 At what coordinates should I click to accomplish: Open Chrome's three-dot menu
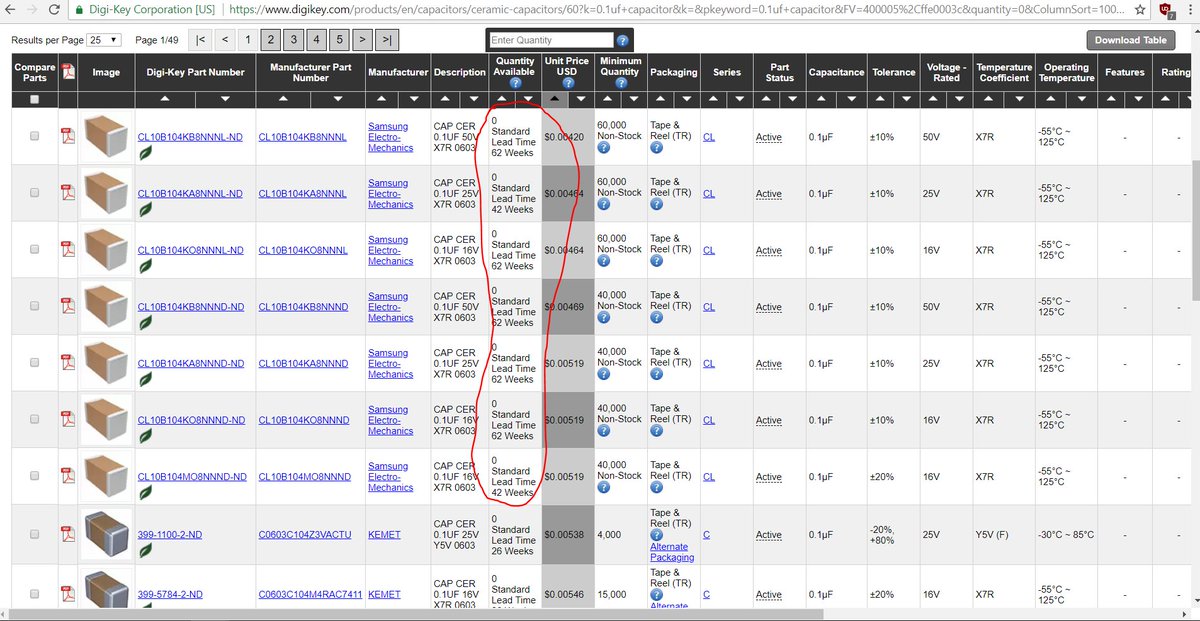pos(1189,9)
